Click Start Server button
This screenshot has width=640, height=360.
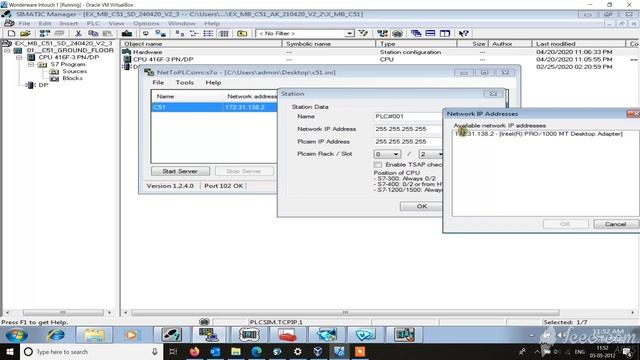[180, 171]
